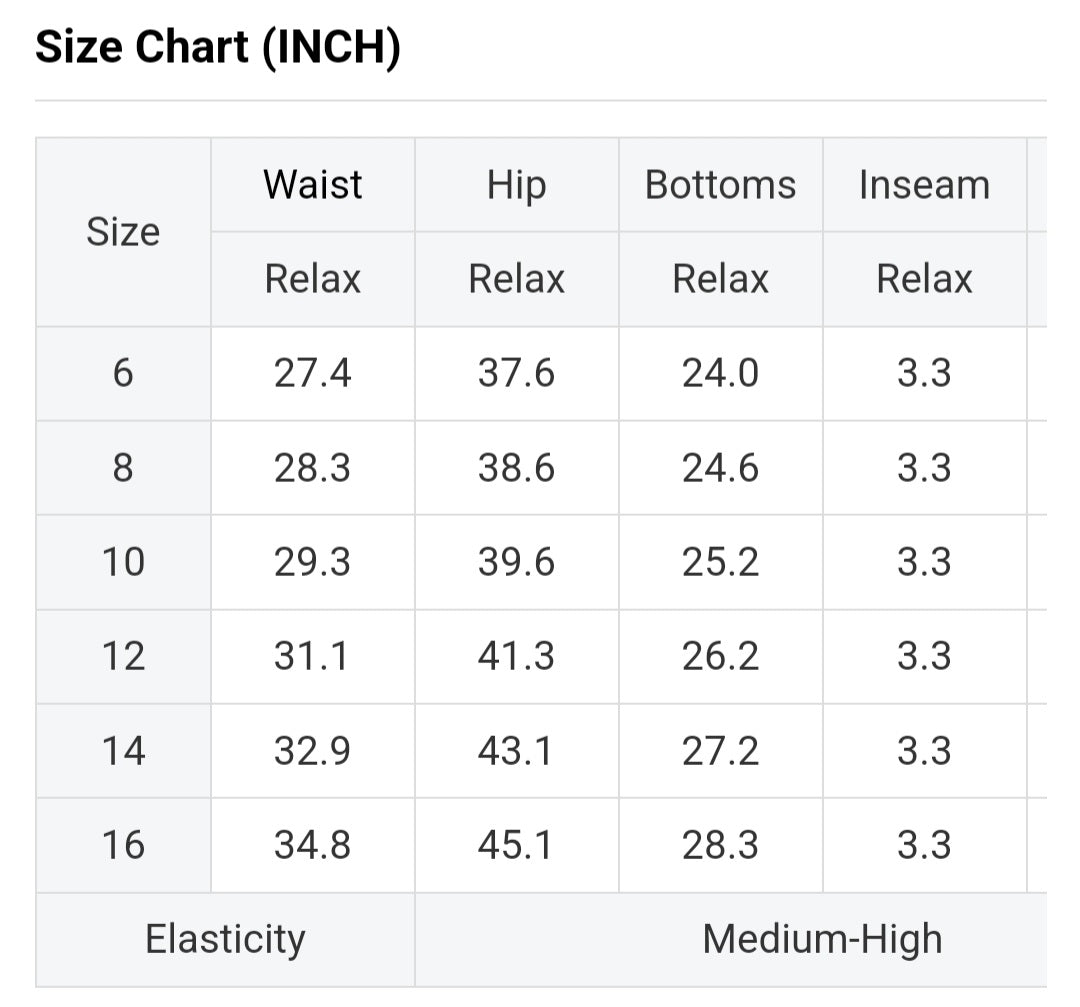1080x1007 pixels.
Task: Click the Relax subheader under Waist
Action: (312, 279)
